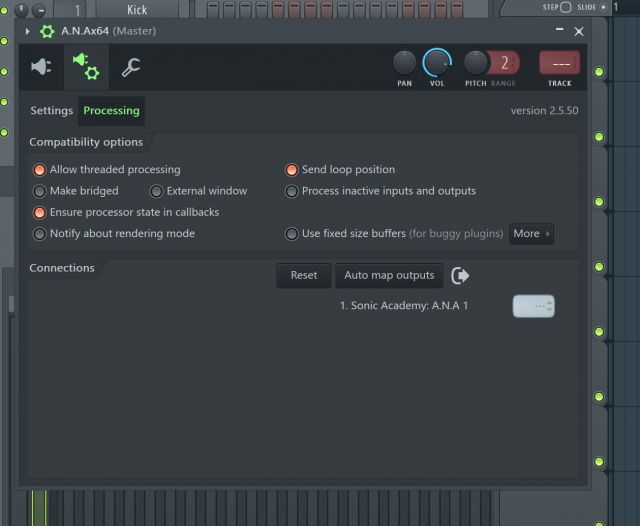This screenshot has width=640, height=526.
Task: Click the PITCH knob
Action: click(475, 63)
